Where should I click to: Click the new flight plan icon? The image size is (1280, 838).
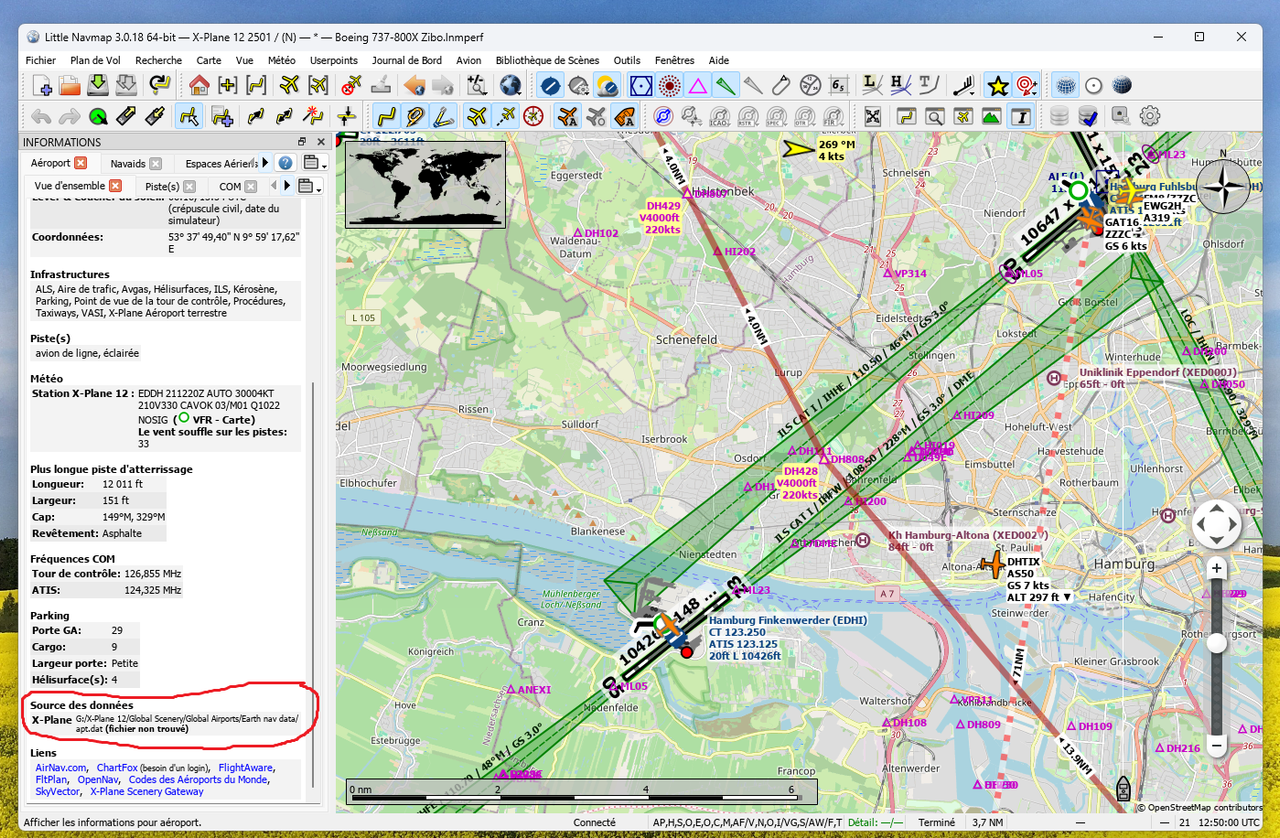pyautogui.click(x=43, y=85)
